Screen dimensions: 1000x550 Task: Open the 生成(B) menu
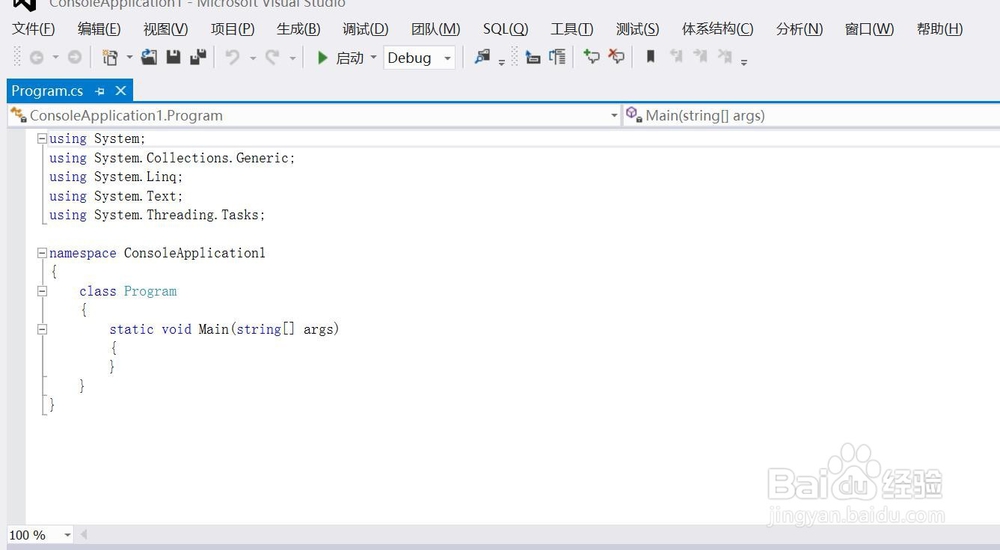298,29
